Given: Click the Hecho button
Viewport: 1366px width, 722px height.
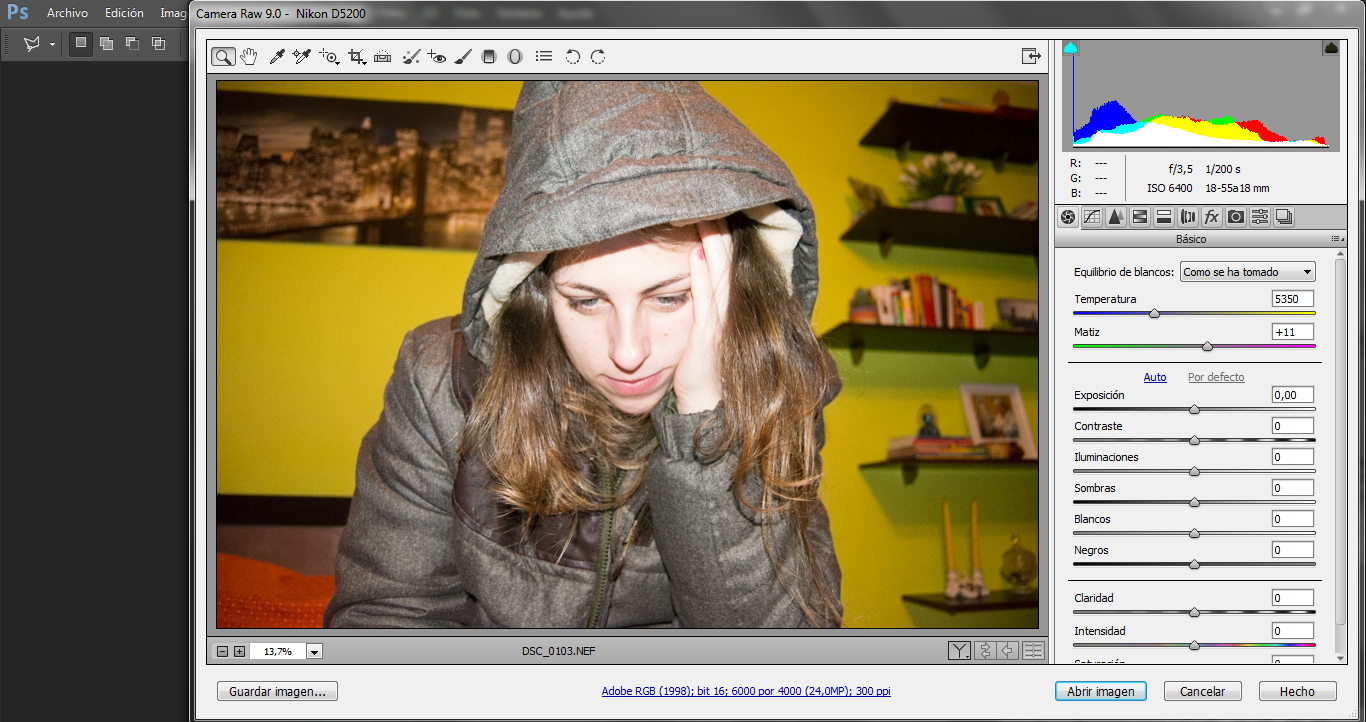Looking at the screenshot, I should pyautogui.click(x=1297, y=691).
